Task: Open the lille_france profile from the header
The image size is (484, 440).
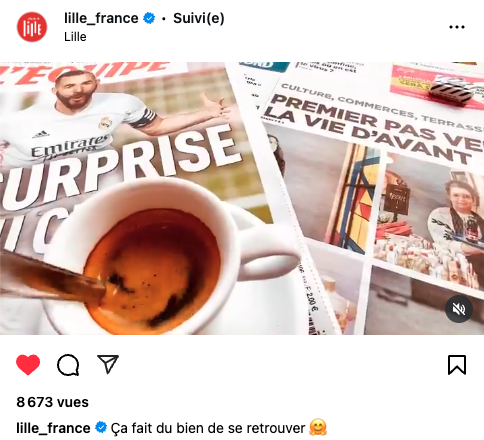Action: 101,18
